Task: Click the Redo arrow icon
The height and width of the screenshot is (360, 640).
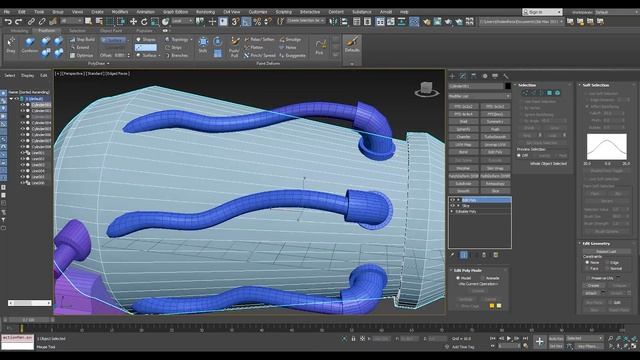Action: click(x=19, y=22)
